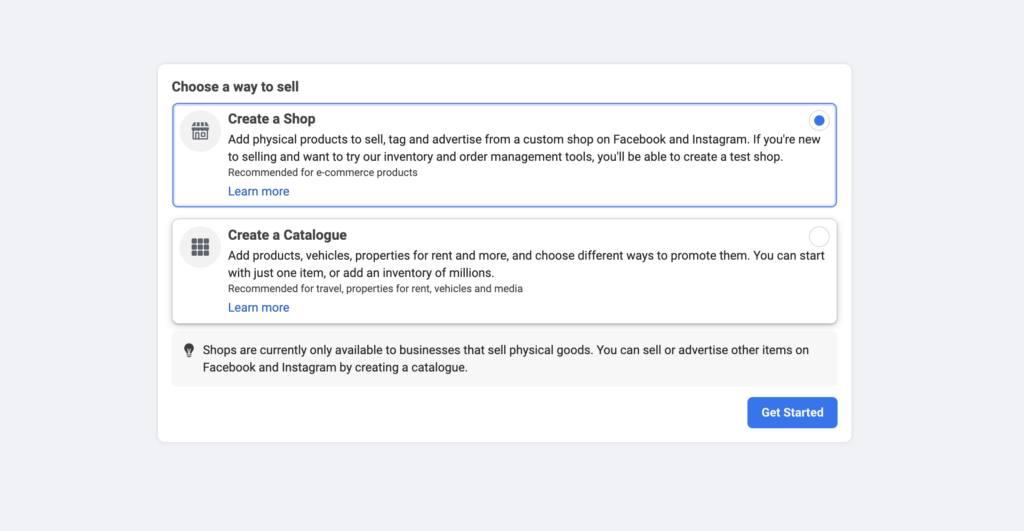Click the 'Choose a way to sell' heading
Screen dimensions: 1024x531
click(x=235, y=87)
